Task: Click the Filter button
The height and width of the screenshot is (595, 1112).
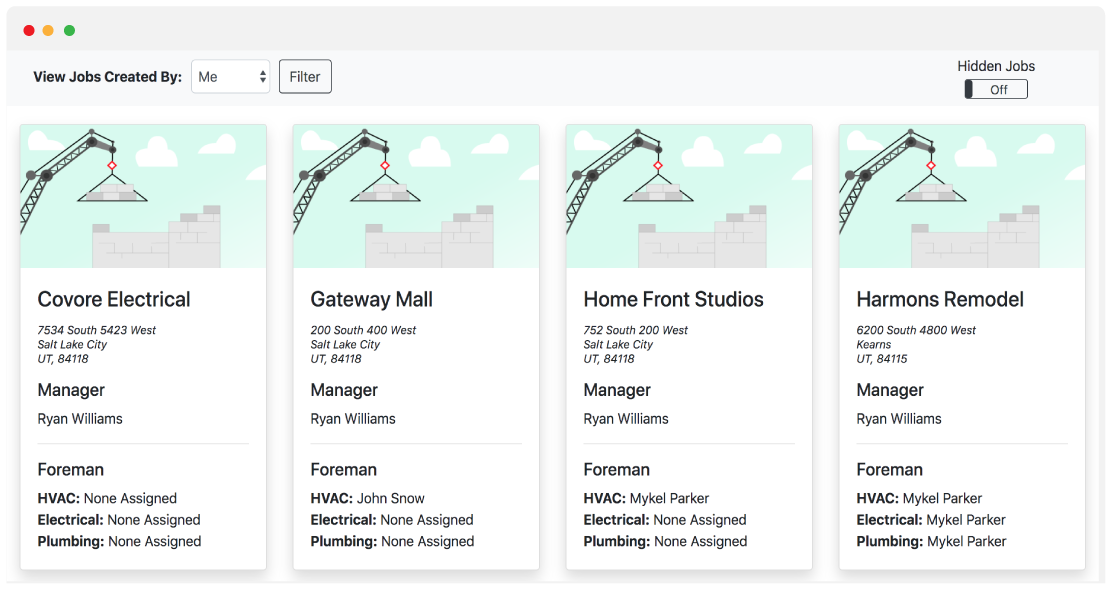Action: [x=305, y=77]
